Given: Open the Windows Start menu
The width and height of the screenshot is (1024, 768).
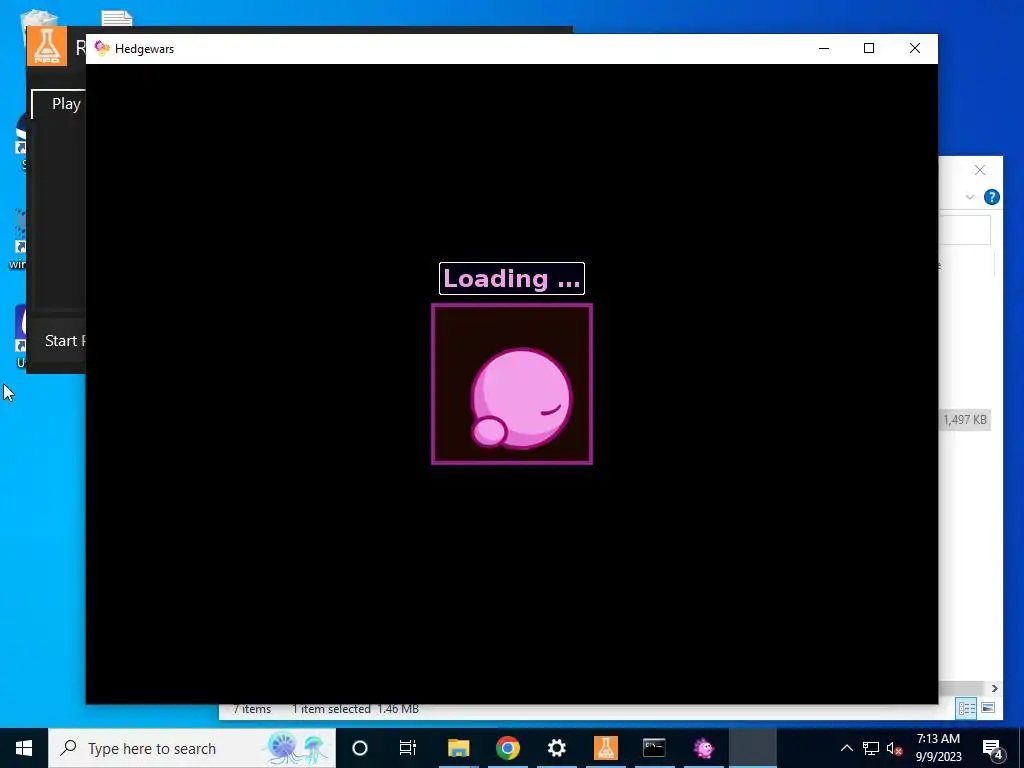Looking at the screenshot, I should coord(24,748).
